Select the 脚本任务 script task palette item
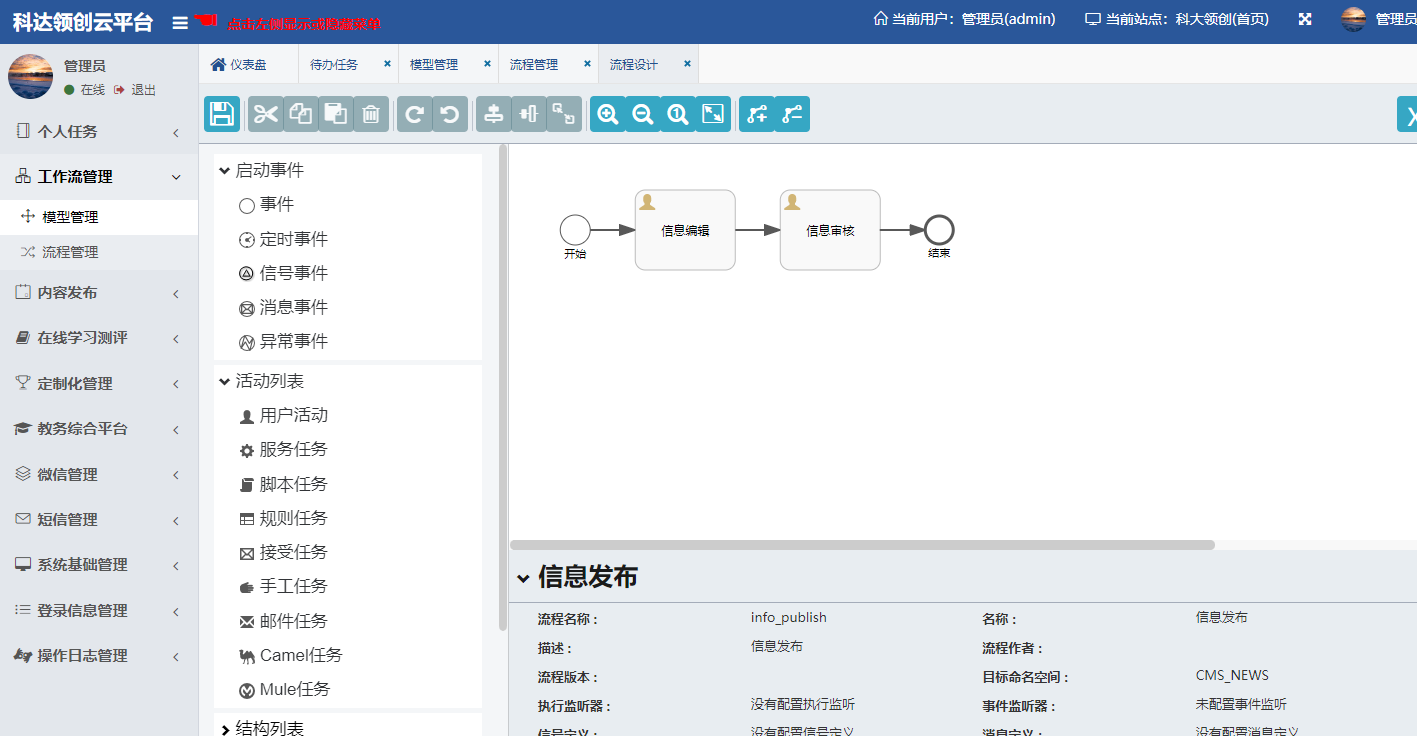This screenshot has width=1417, height=736. pyautogui.click(x=283, y=484)
